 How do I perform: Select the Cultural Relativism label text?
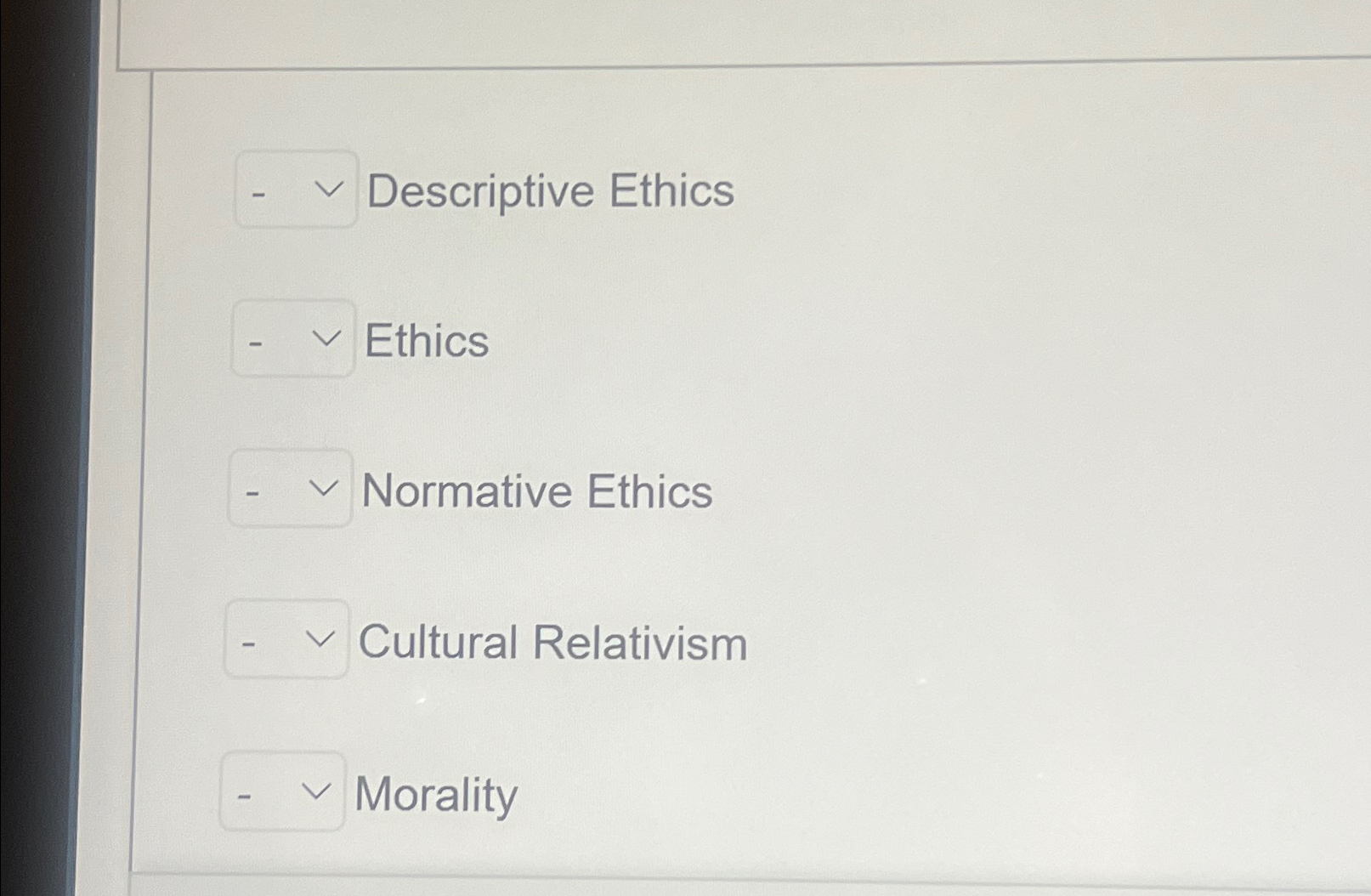(552, 644)
